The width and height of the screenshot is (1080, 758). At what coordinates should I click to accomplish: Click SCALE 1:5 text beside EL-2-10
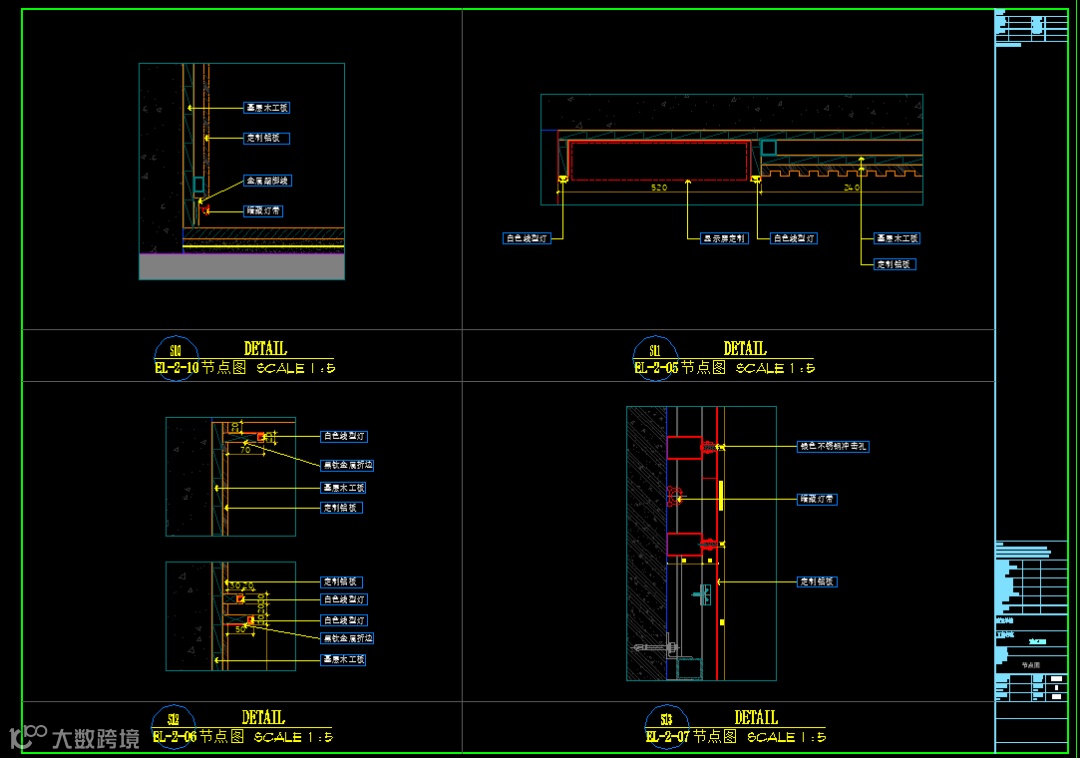point(295,368)
